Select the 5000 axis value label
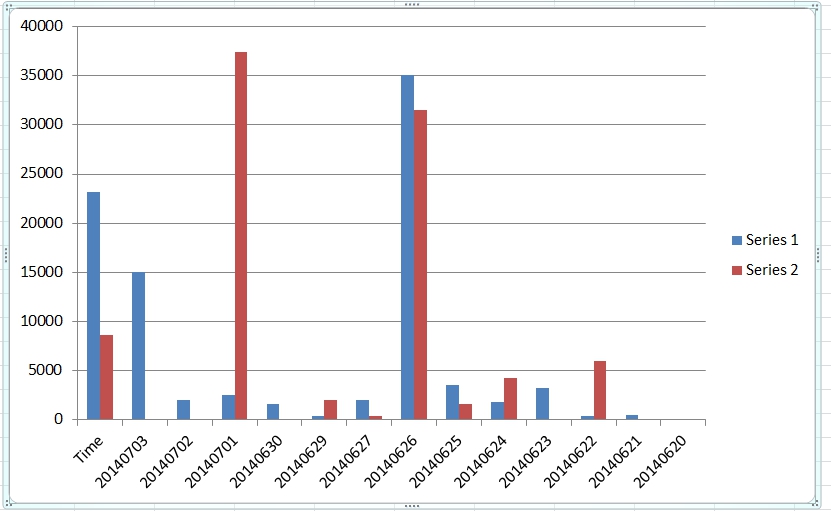 pos(45,370)
